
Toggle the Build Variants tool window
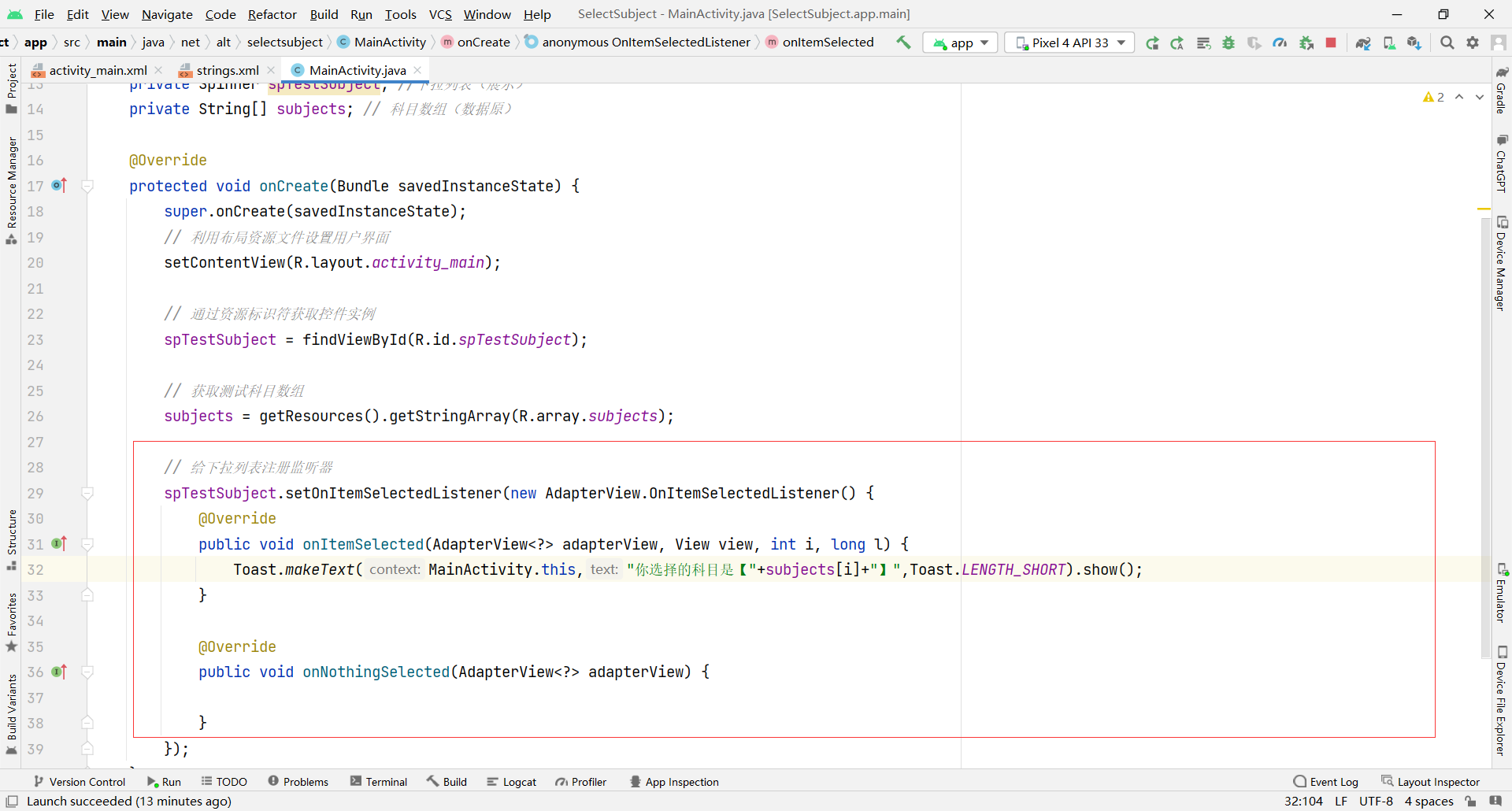tap(11, 714)
